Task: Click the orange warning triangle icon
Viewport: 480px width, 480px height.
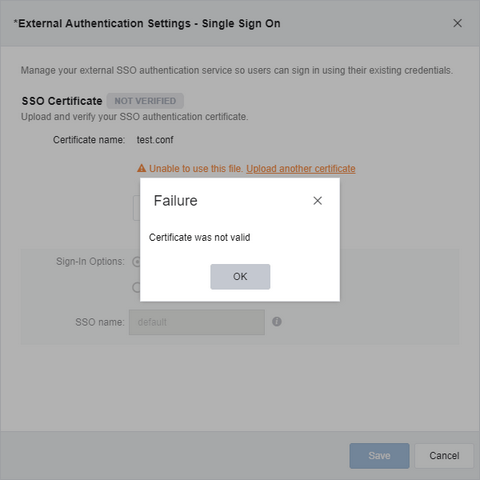Action: (142, 168)
